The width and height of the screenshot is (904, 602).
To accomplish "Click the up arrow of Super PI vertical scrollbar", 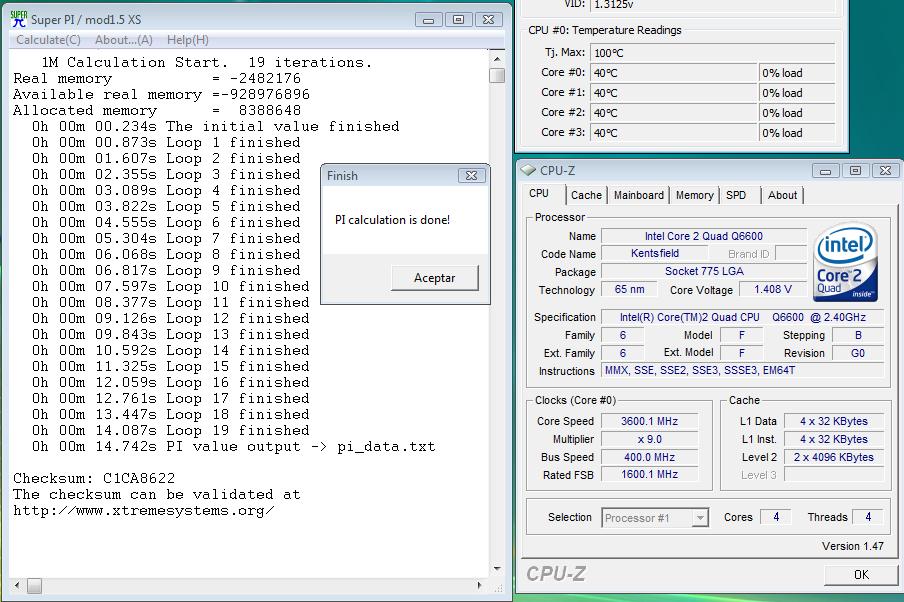I will click(x=497, y=59).
